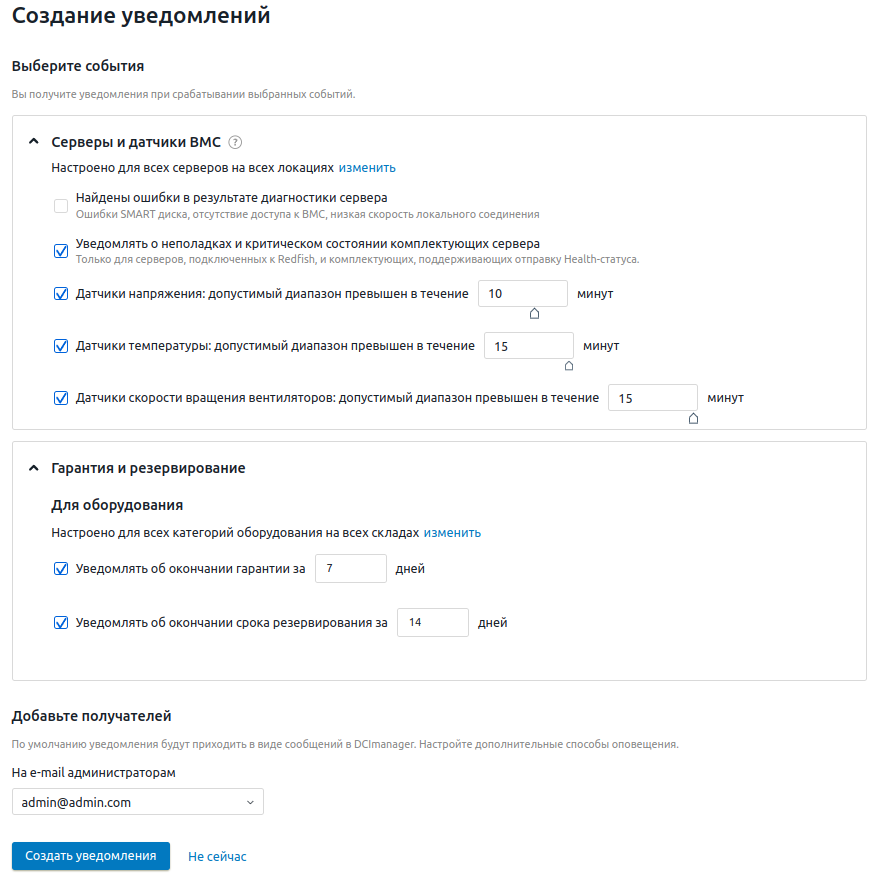Toggle the reservation expiration notification checkbox
Viewport: 881px width, 885px height.
[61, 623]
